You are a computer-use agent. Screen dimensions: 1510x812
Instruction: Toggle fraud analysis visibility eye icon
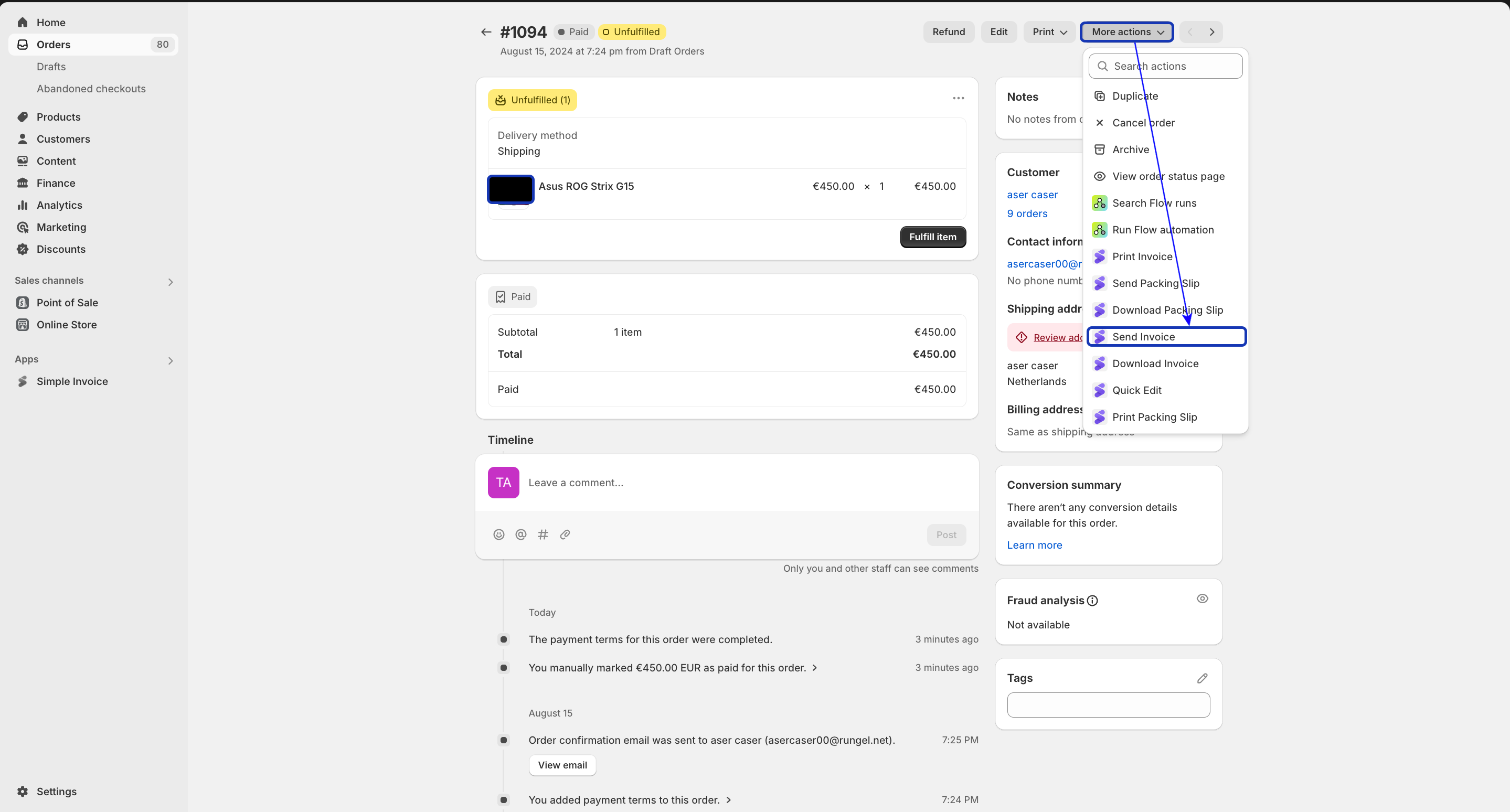(1201, 599)
